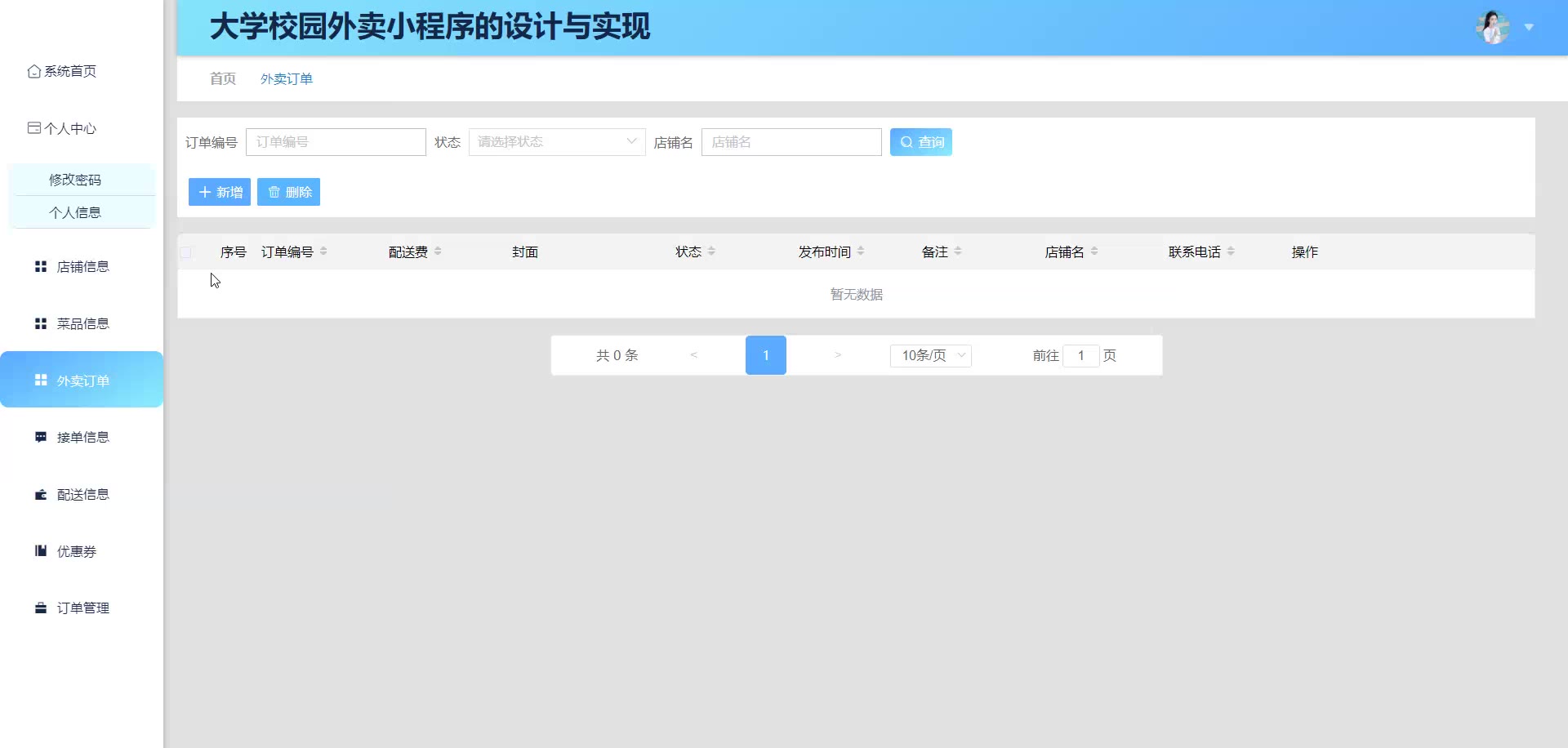Click the wallet icon next to 配送信息
This screenshot has width=1568, height=748.
point(41,494)
